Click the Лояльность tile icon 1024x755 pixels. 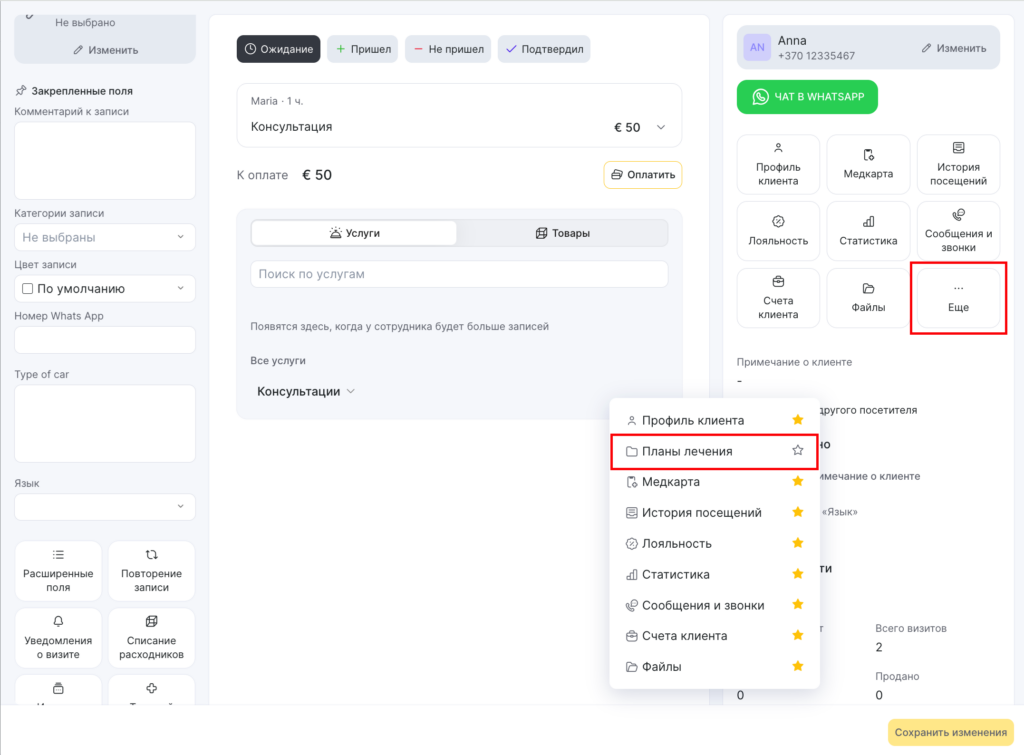click(778, 221)
